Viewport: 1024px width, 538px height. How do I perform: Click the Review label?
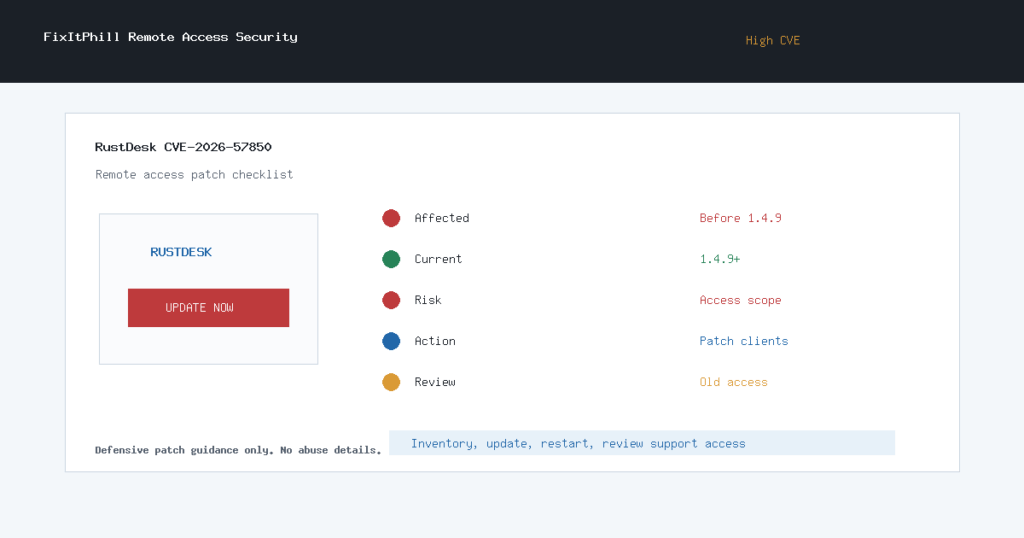click(435, 382)
